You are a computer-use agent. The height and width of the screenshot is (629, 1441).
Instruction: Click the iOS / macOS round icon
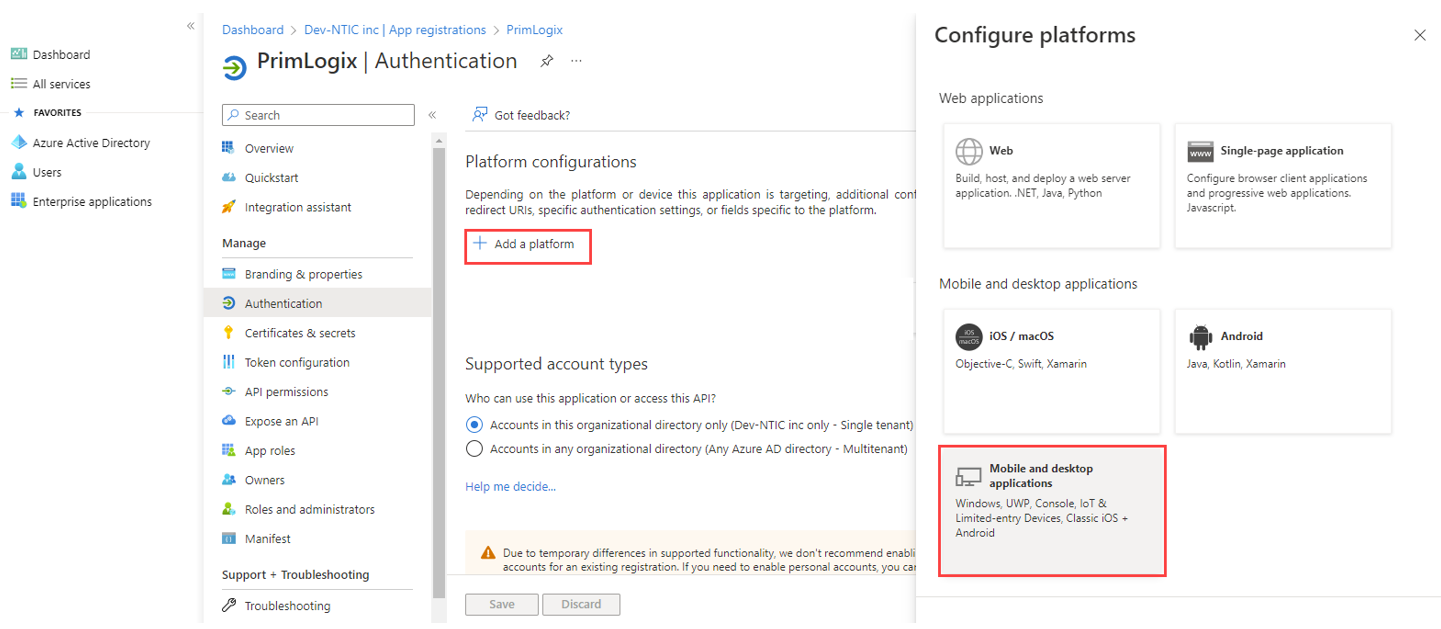(969, 336)
